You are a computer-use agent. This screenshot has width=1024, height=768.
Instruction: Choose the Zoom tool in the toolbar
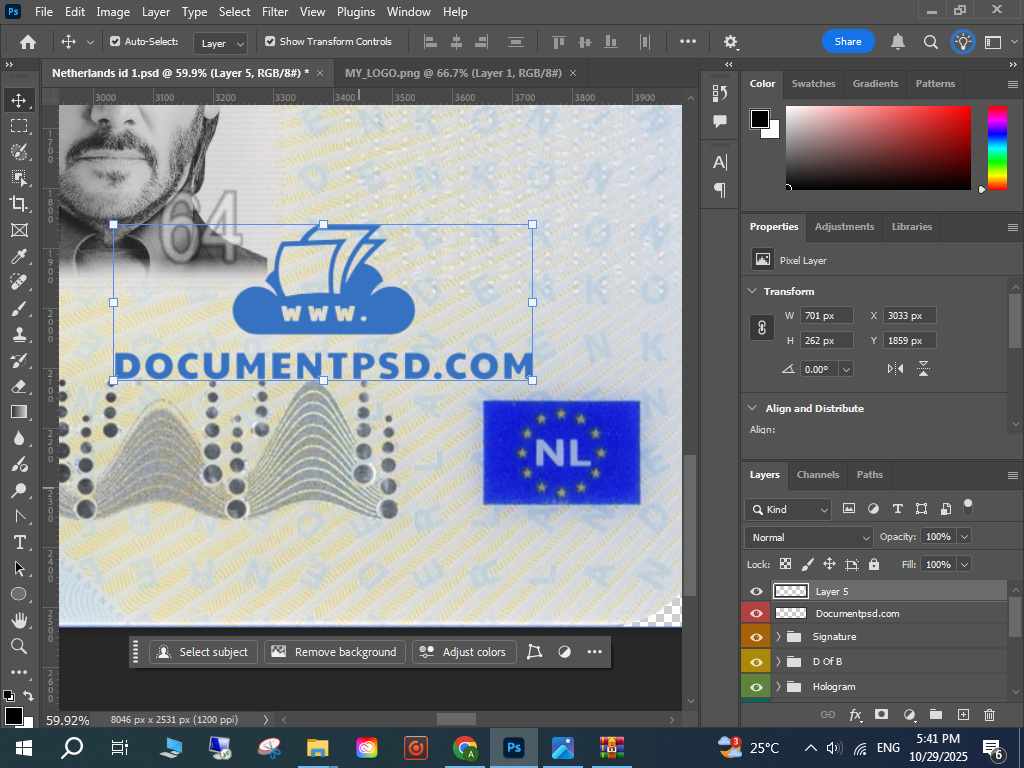pos(19,646)
